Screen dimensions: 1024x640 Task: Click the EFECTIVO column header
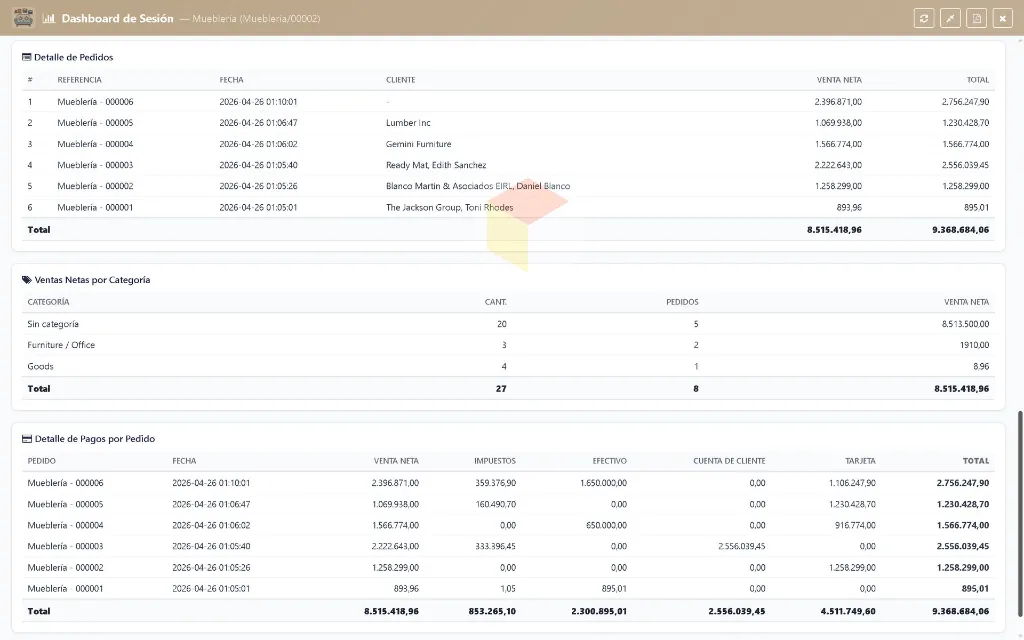point(609,461)
